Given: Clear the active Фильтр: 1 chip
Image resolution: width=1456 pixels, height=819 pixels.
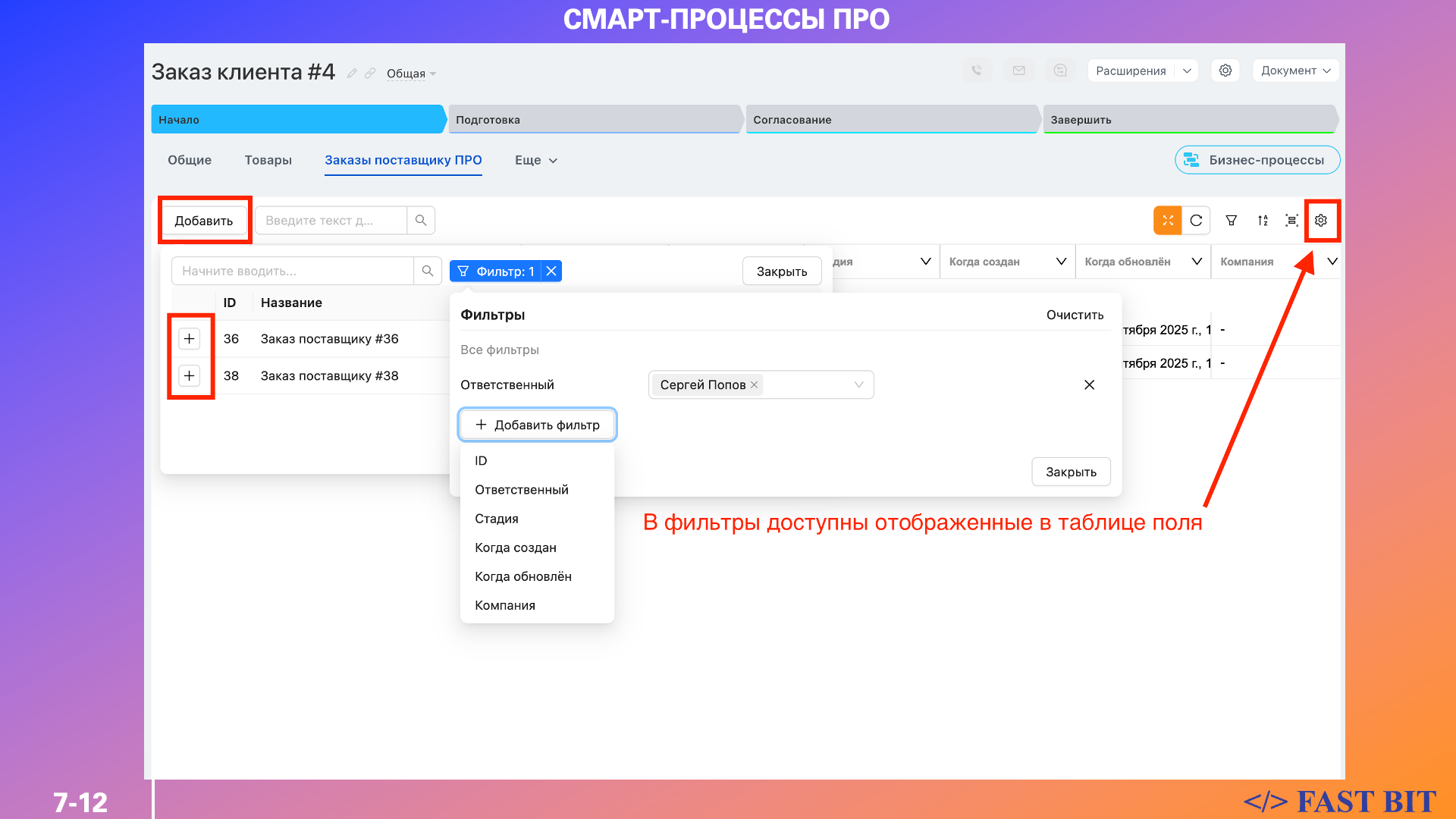Looking at the screenshot, I should 551,271.
